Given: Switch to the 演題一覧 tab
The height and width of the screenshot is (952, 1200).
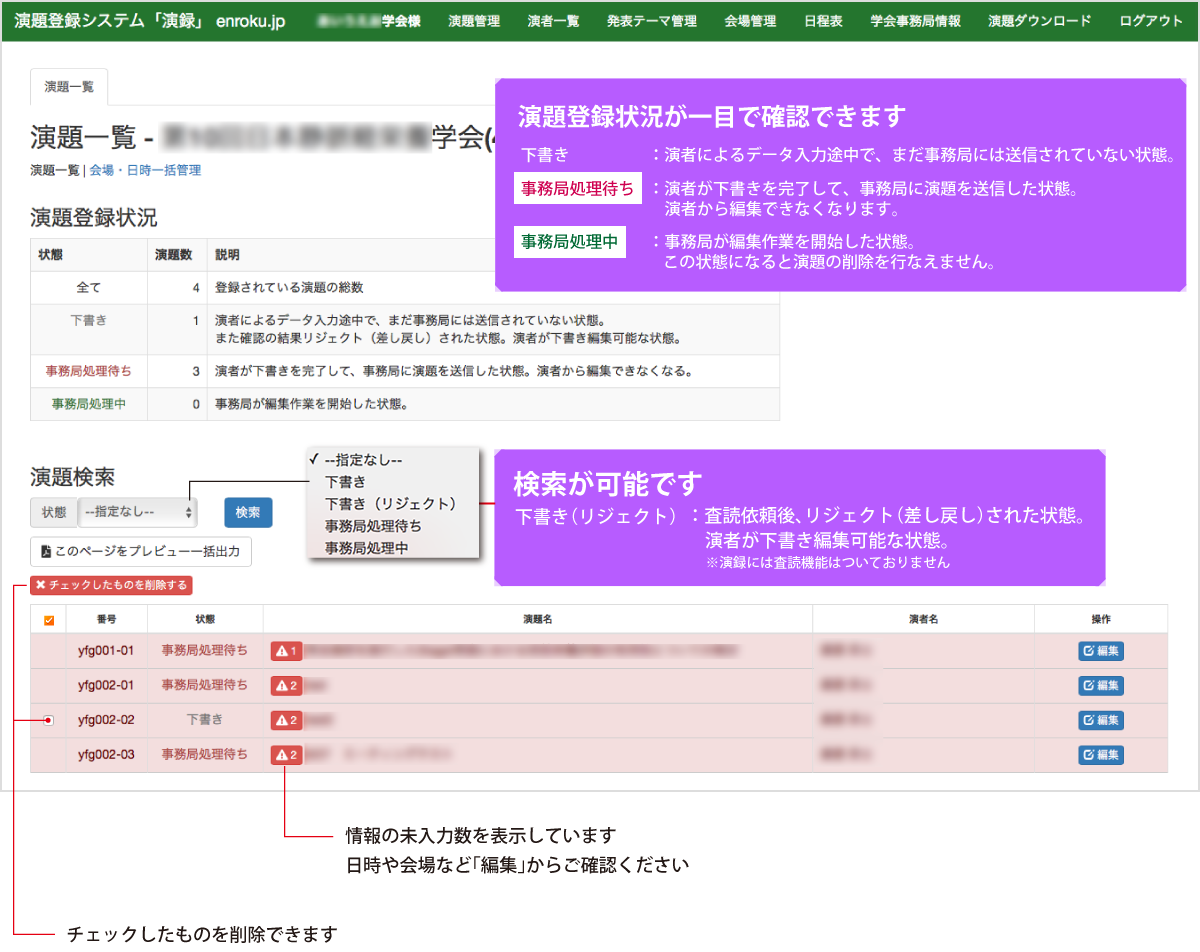Looking at the screenshot, I should tap(69, 87).
